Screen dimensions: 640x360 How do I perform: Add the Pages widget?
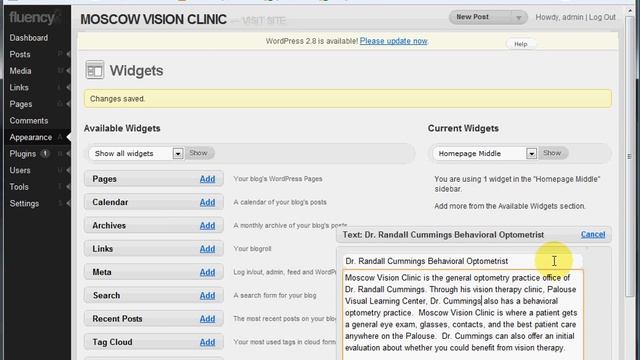pyautogui.click(x=207, y=179)
